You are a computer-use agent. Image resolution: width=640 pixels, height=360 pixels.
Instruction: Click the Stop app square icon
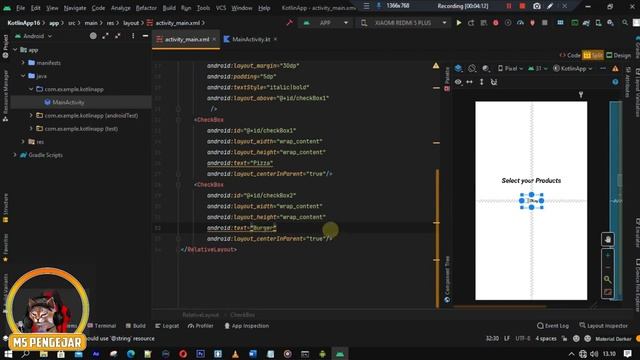(544, 23)
